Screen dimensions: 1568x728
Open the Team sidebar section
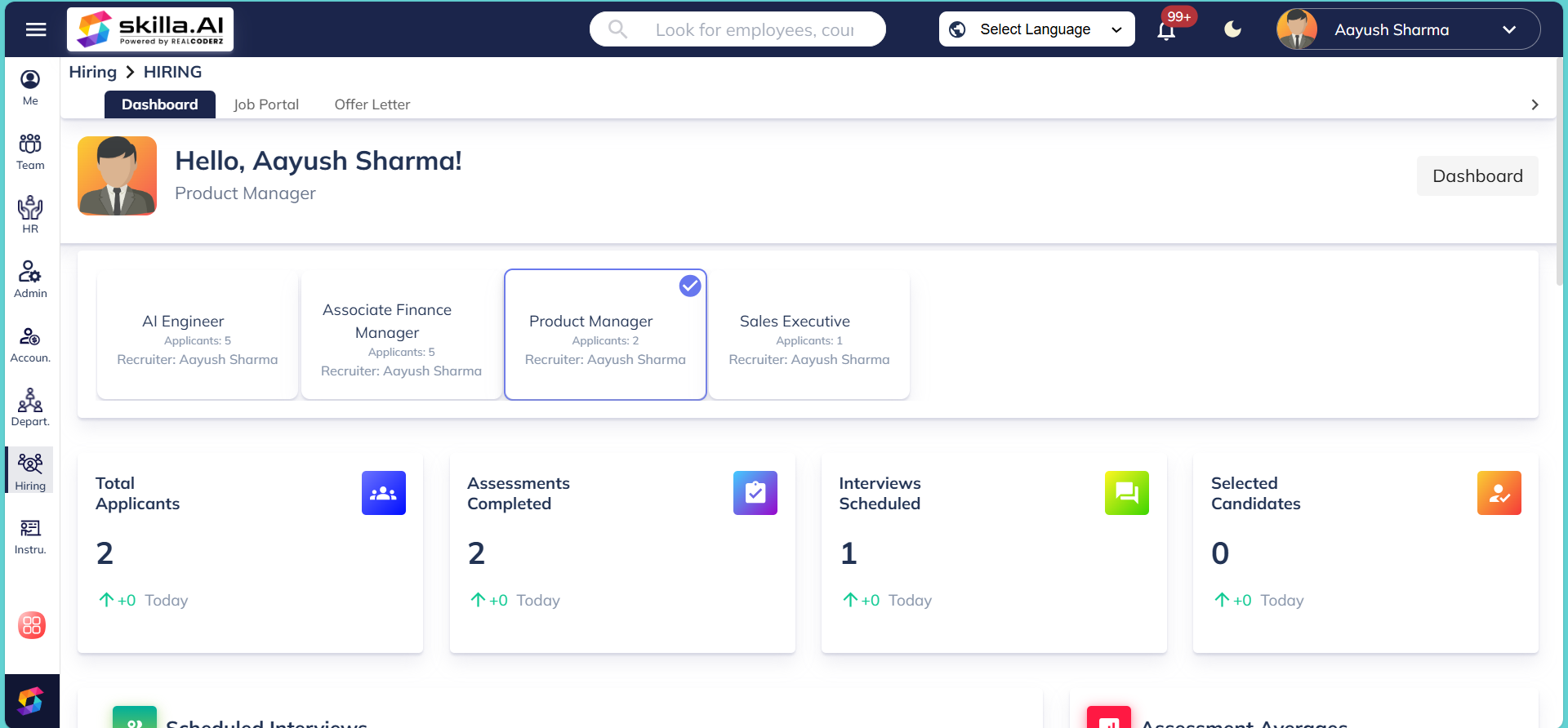coord(30,153)
